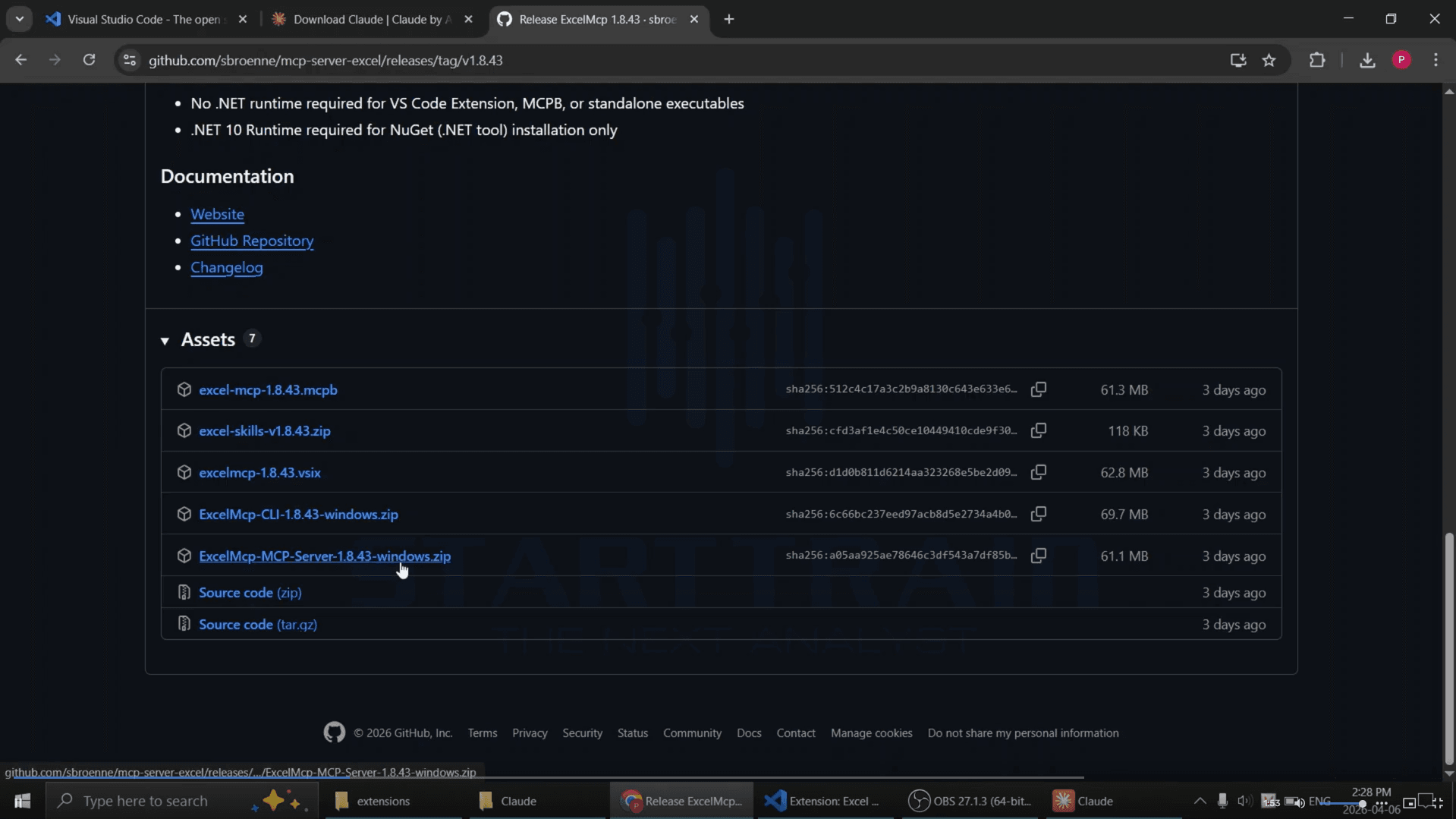Download Source code (tar.gz)
1456x819 pixels.
(x=258, y=624)
